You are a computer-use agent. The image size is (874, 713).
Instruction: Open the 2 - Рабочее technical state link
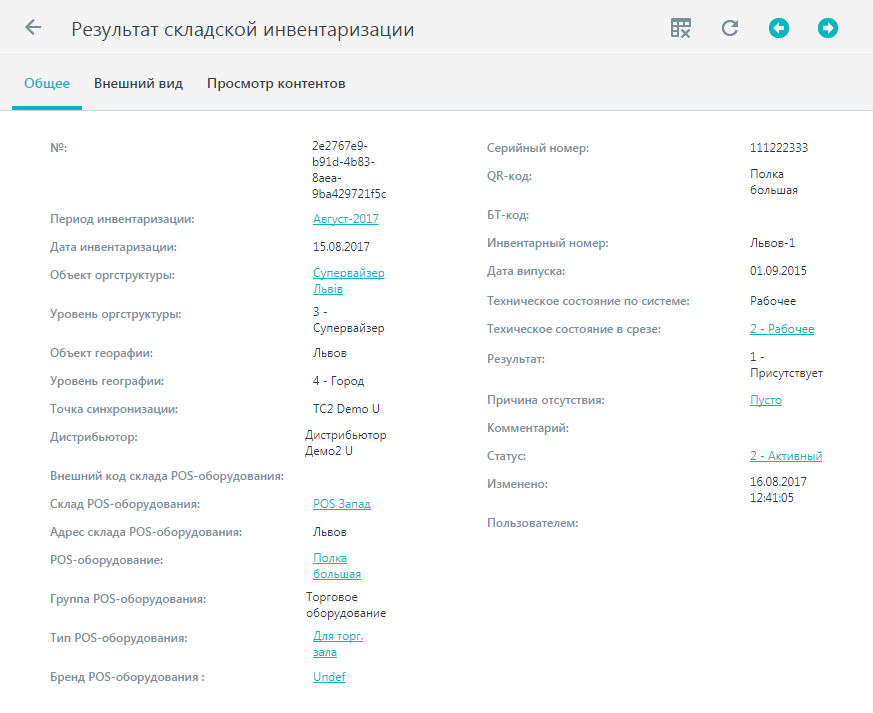click(781, 329)
